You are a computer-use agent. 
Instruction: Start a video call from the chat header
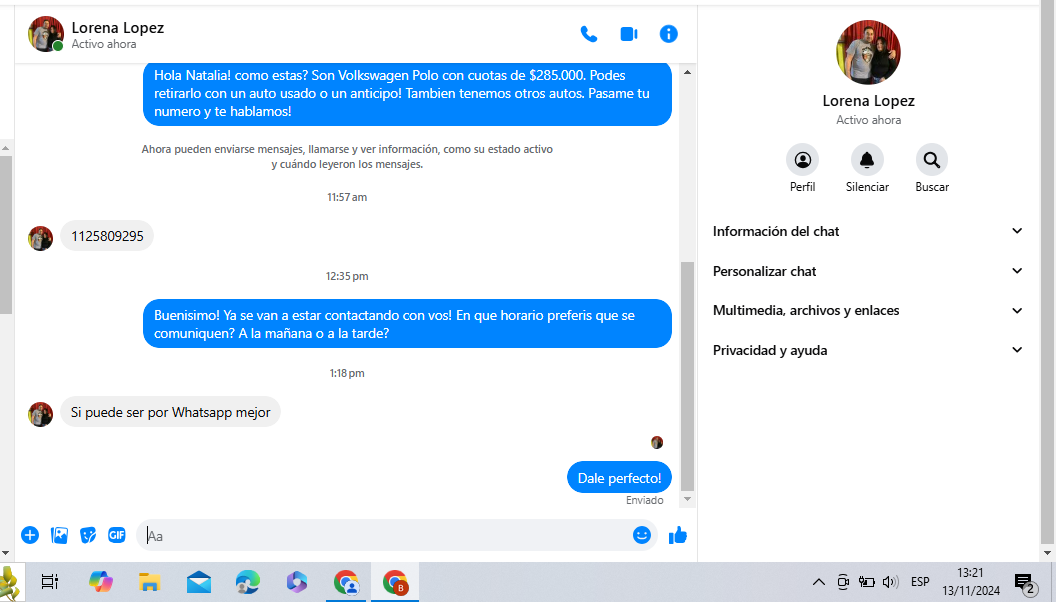[x=629, y=34]
